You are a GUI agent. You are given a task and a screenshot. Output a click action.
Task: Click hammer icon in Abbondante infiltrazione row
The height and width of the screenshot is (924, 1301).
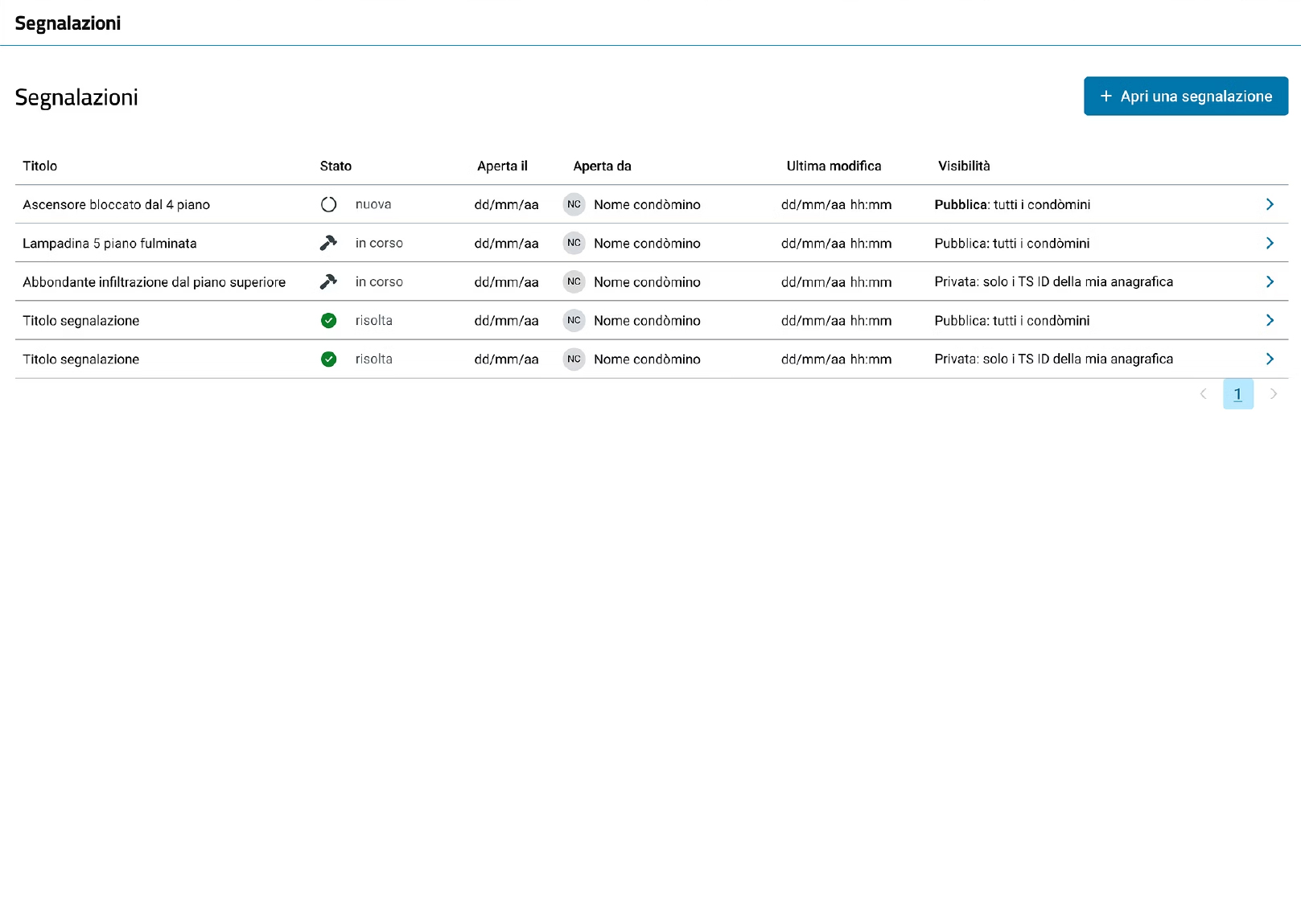tap(328, 281)
